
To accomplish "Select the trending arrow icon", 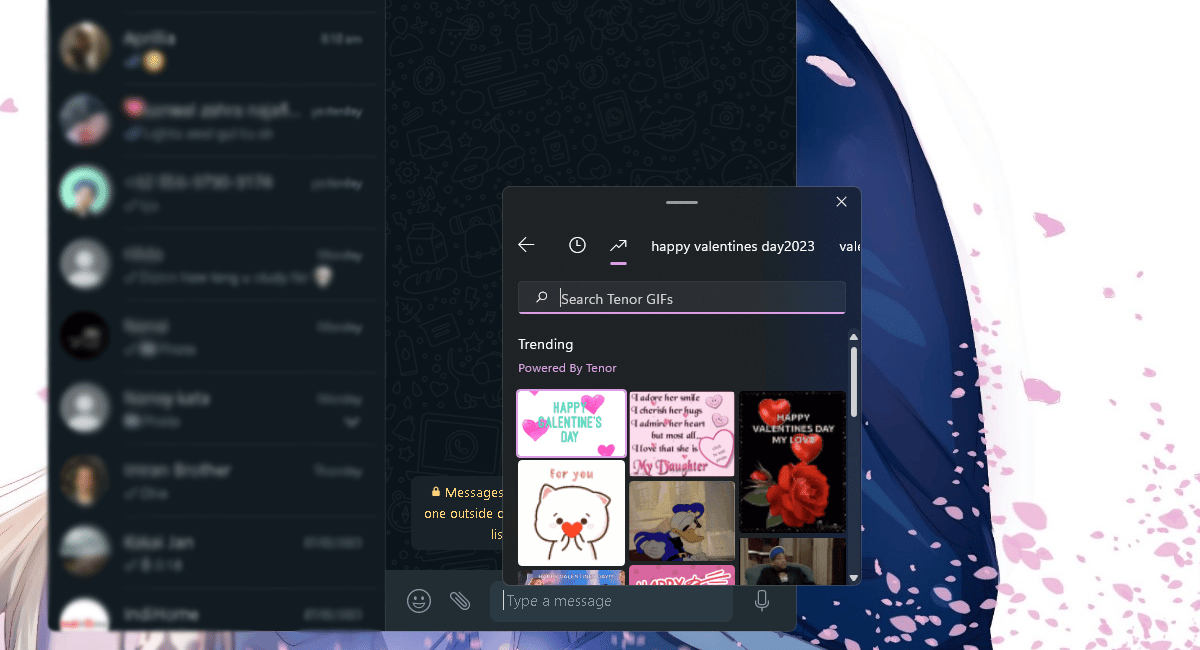I will 618,245.
